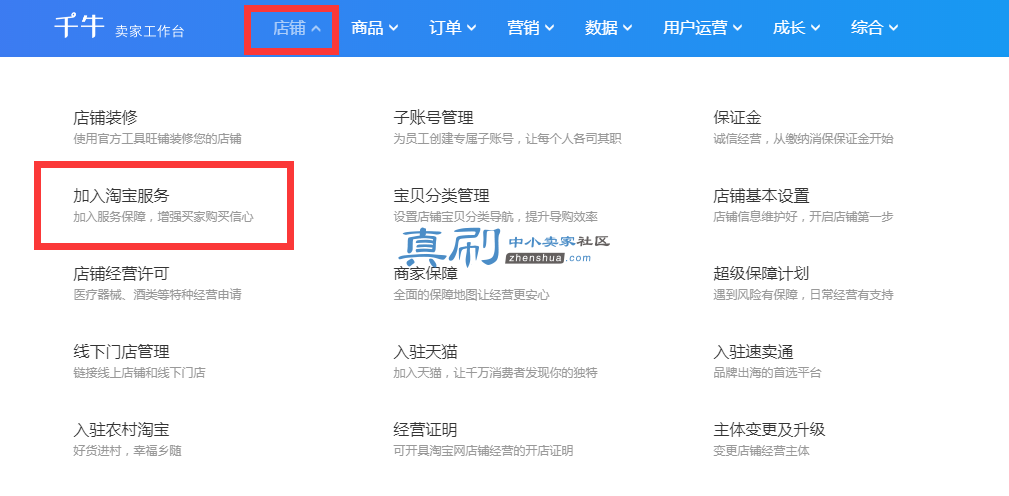Select 宝贝分类管理 entry
The image size is (1009, 496).
(x=441, y=196)
